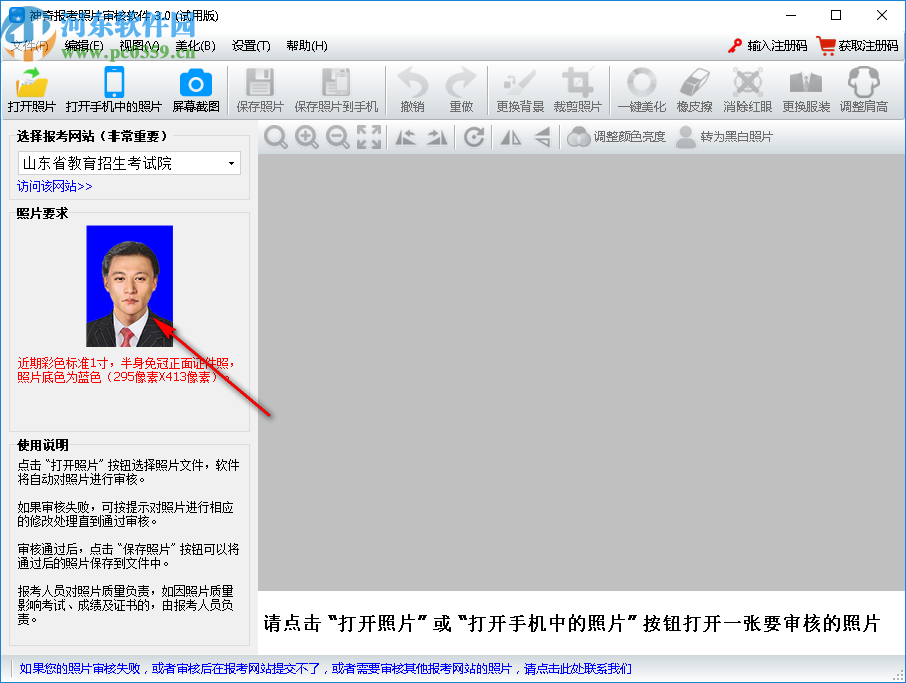Viewport: 906px width, 683px height.
Task: Click the zoom out magnifier icon
Action: coord(337,137)
